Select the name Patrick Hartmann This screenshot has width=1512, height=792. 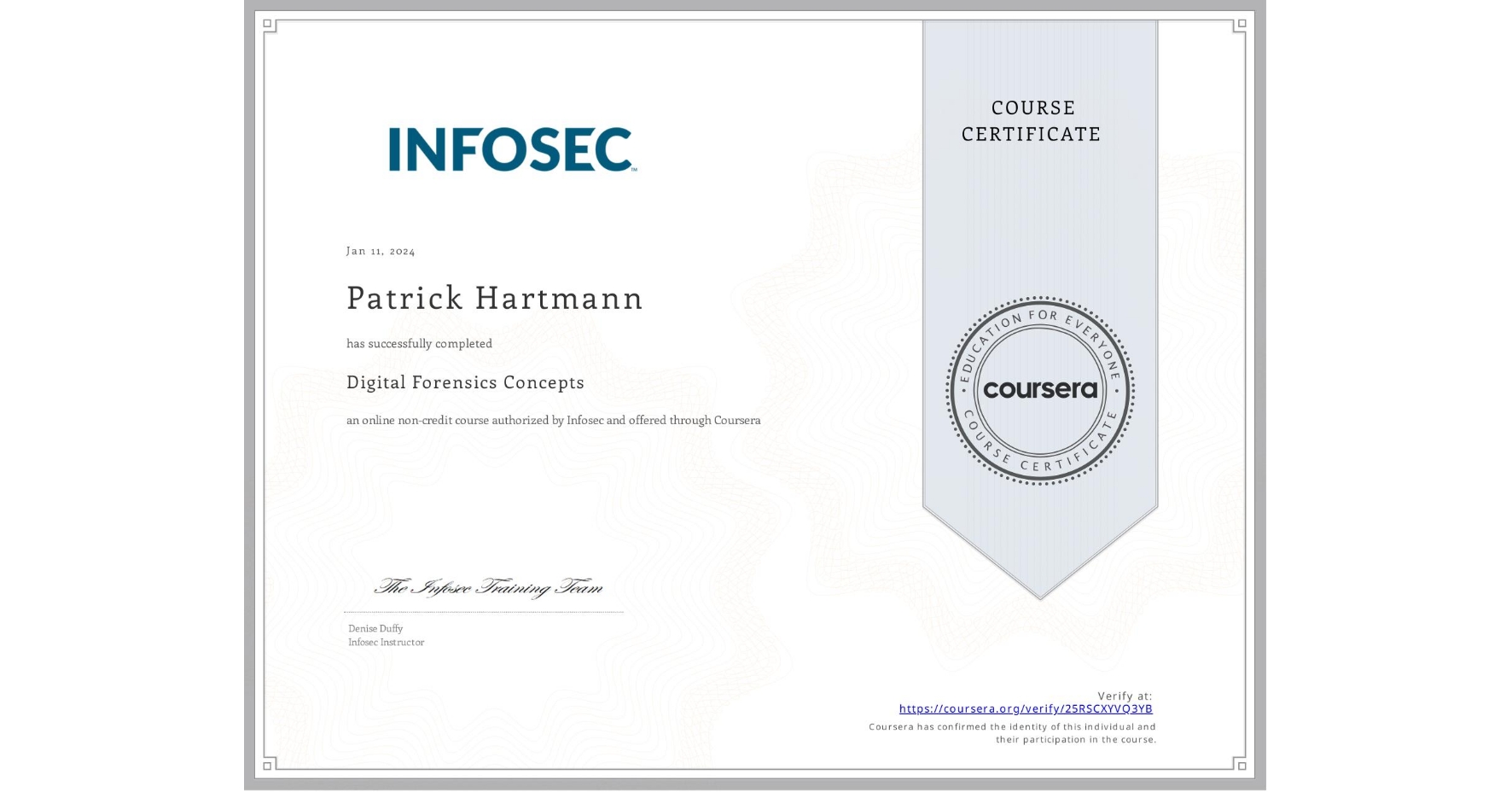point(495,299)
